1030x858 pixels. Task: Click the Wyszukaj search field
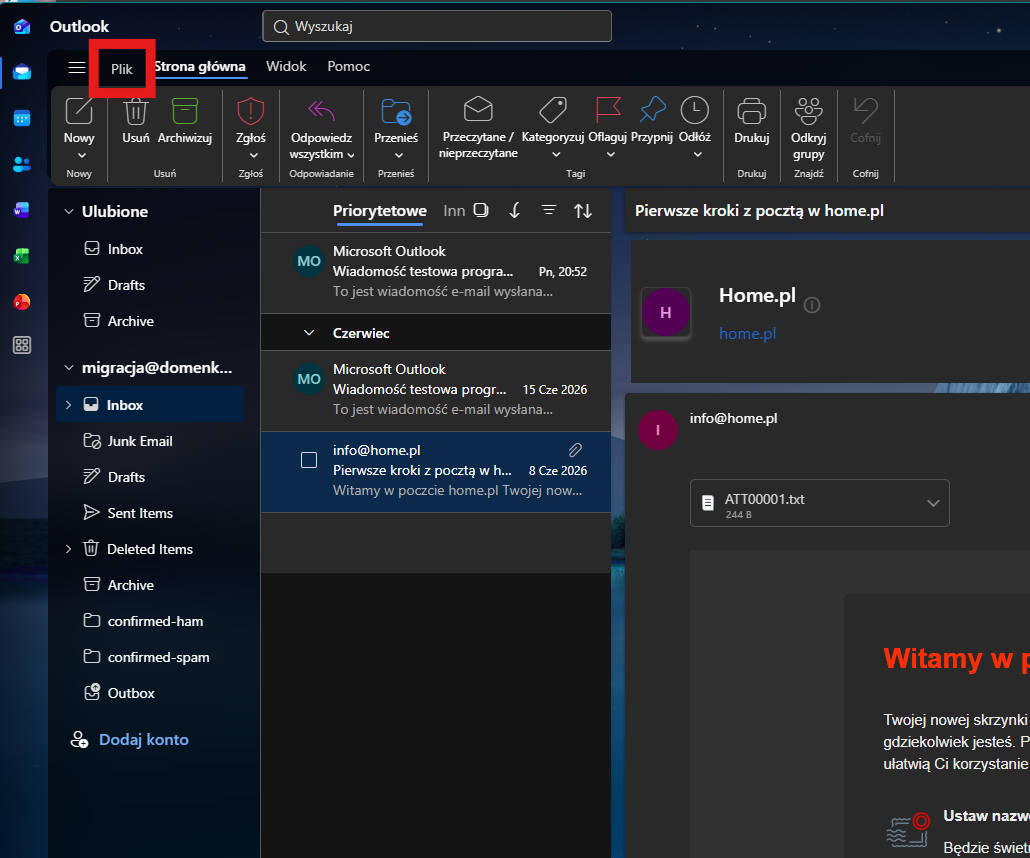(437, 26)
